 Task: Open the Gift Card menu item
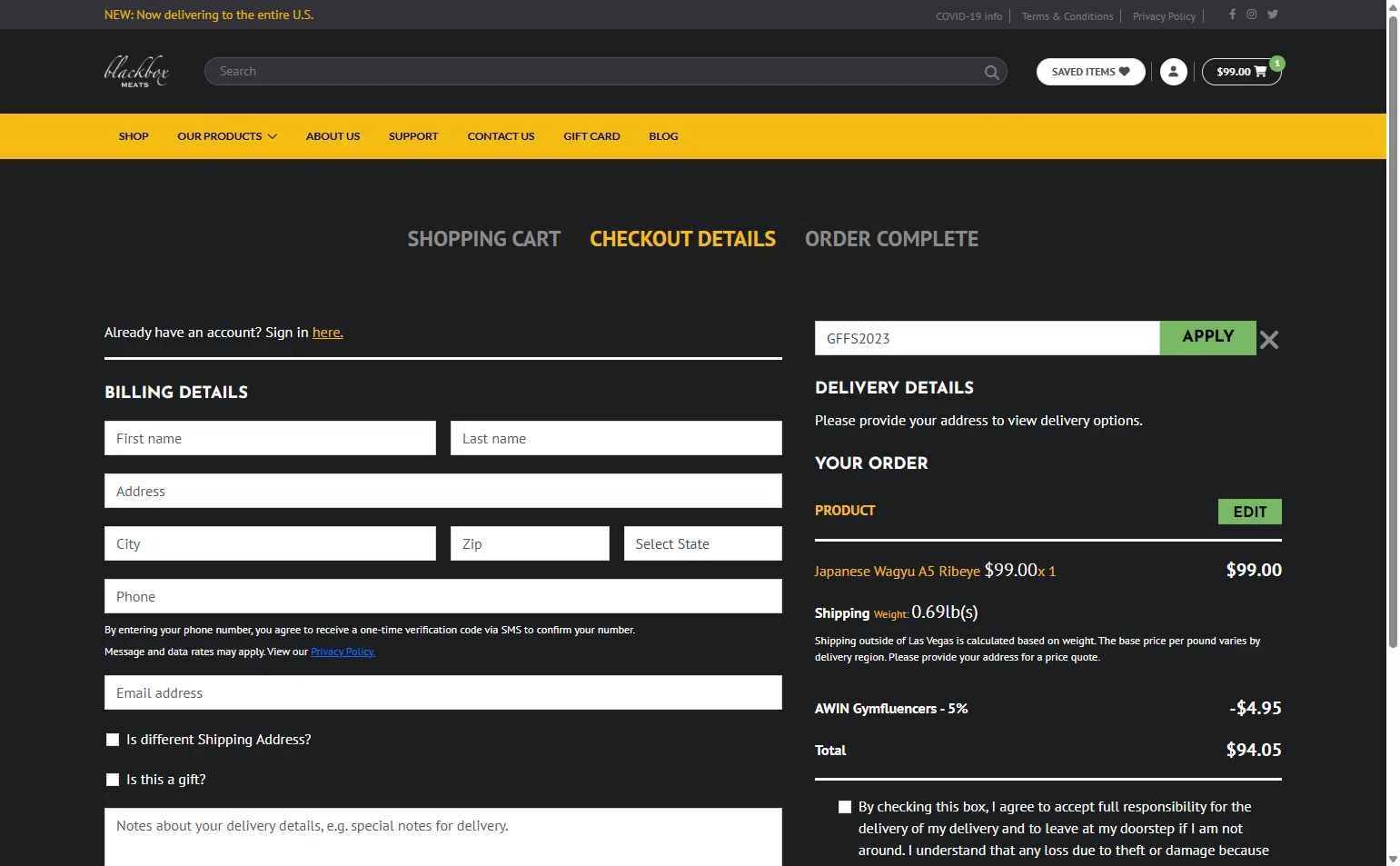point(591,136)
